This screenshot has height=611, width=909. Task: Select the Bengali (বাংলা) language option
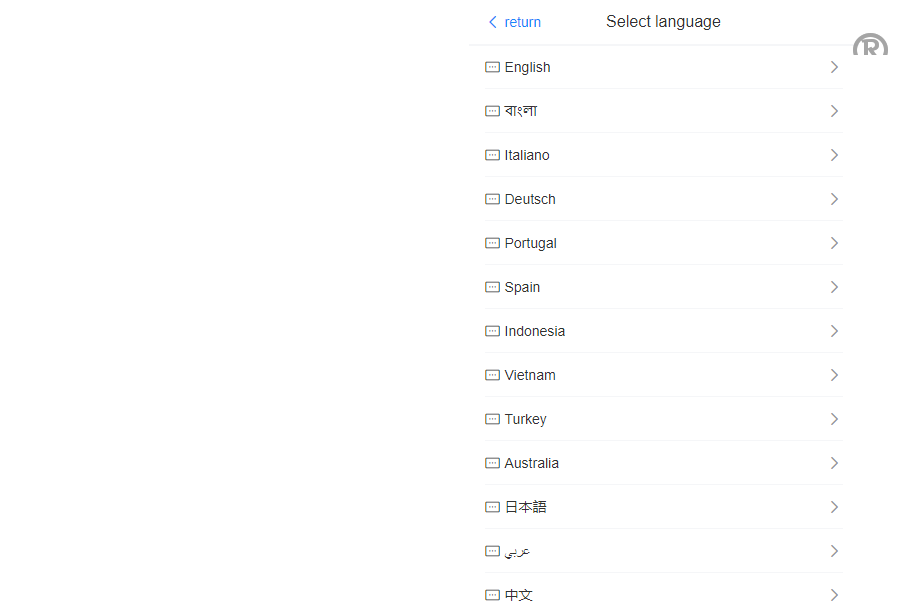[x=521, y=111]
